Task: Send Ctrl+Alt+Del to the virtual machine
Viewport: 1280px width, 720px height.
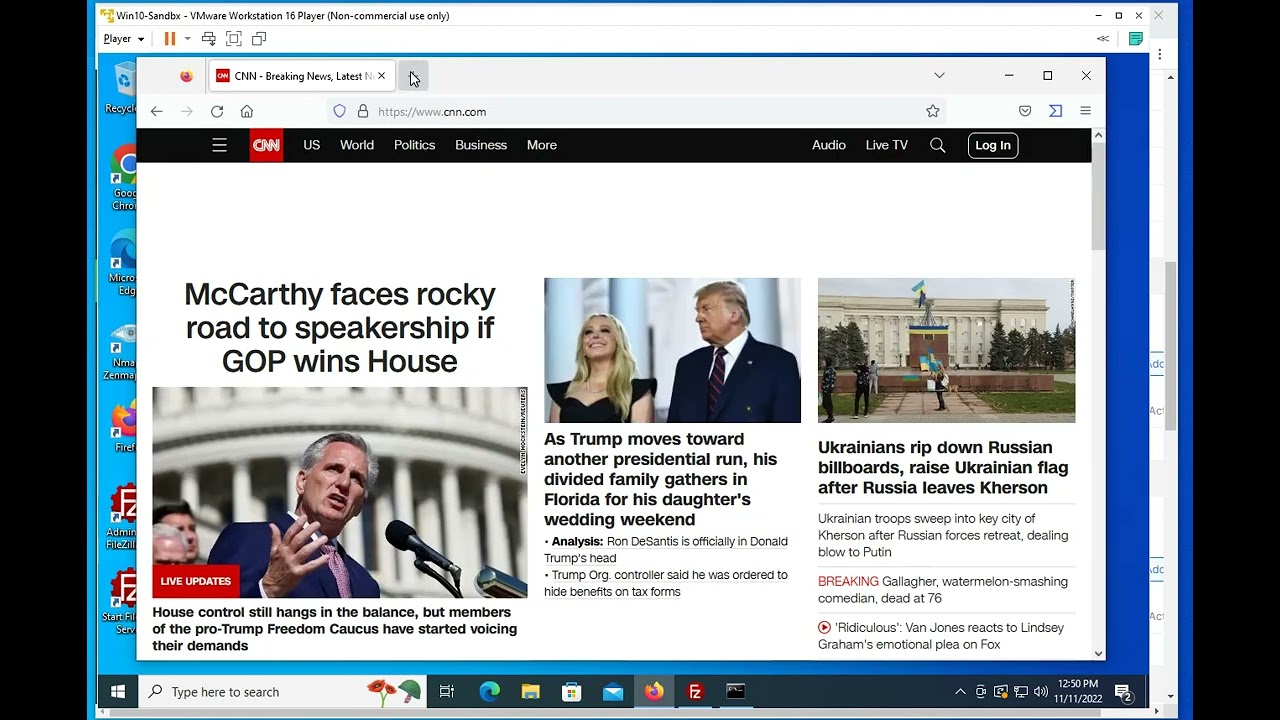Action: coord(209,39)
